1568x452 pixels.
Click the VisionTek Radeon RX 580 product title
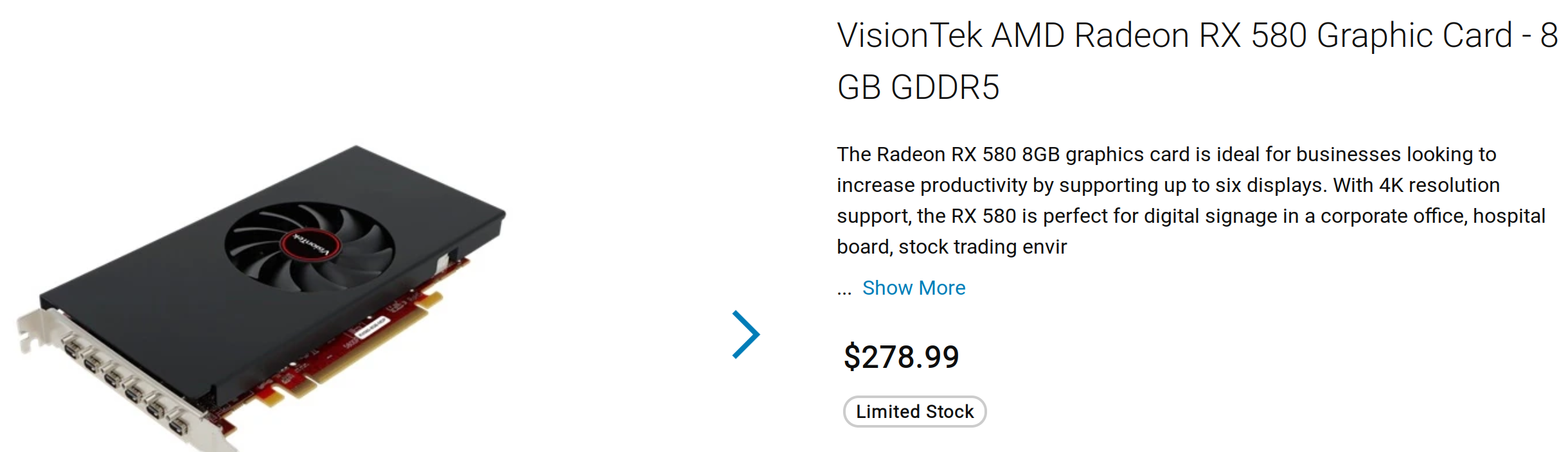coord(1197,36)
